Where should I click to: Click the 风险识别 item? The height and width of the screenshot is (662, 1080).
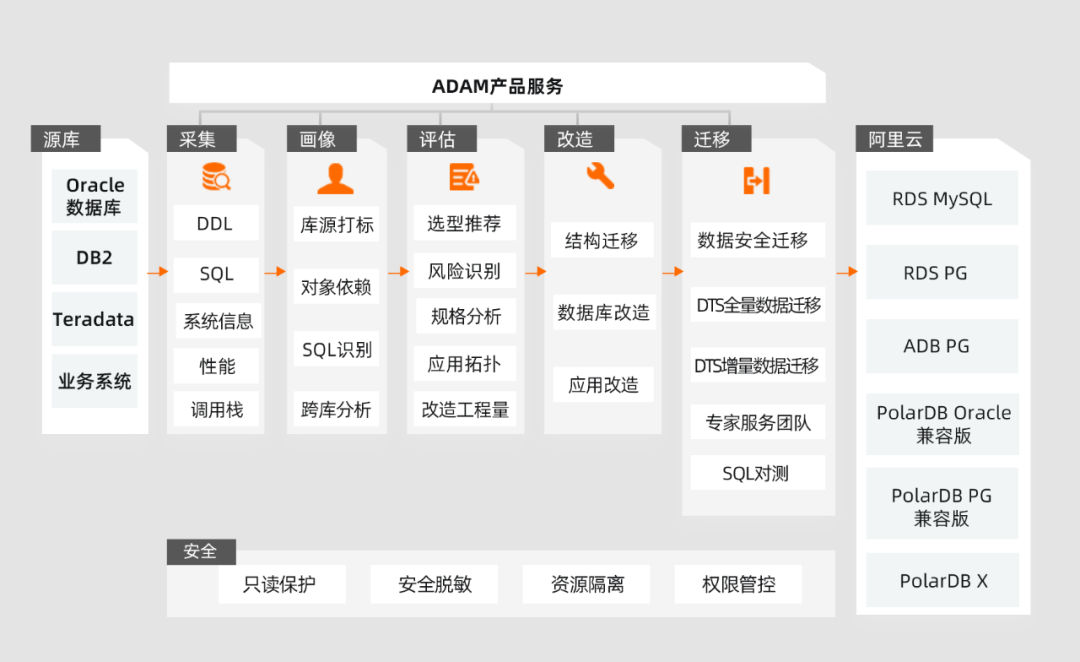(x=465, y=271)
